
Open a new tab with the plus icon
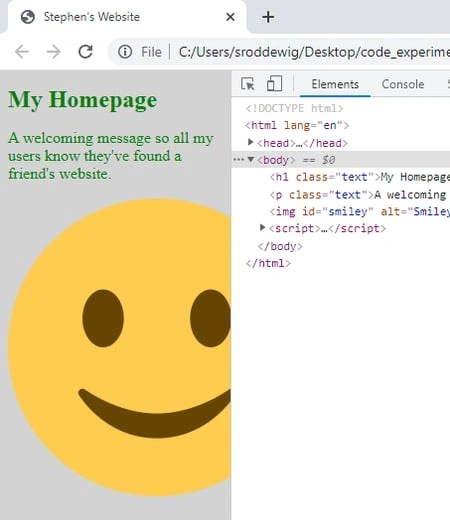tap(268, 17)
